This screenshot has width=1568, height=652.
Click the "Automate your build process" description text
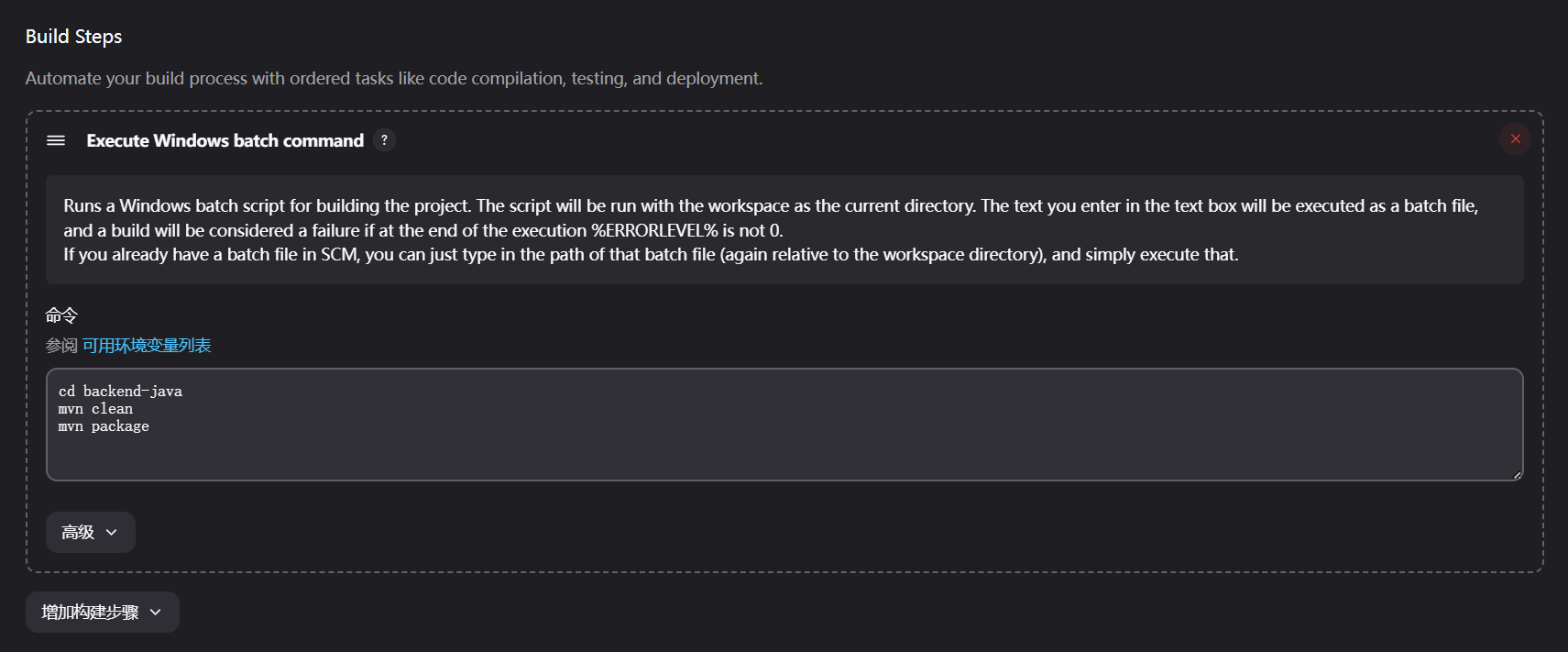393,79
